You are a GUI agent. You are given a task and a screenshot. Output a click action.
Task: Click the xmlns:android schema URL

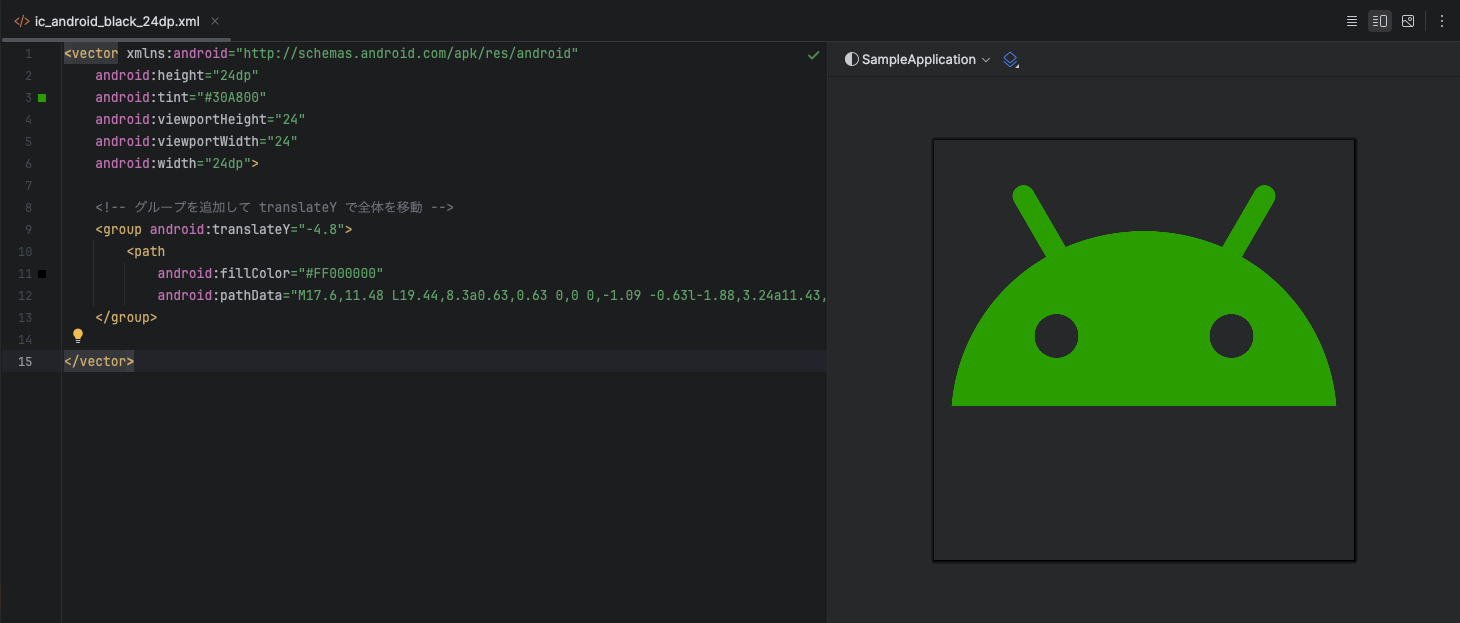click(407, 53)
